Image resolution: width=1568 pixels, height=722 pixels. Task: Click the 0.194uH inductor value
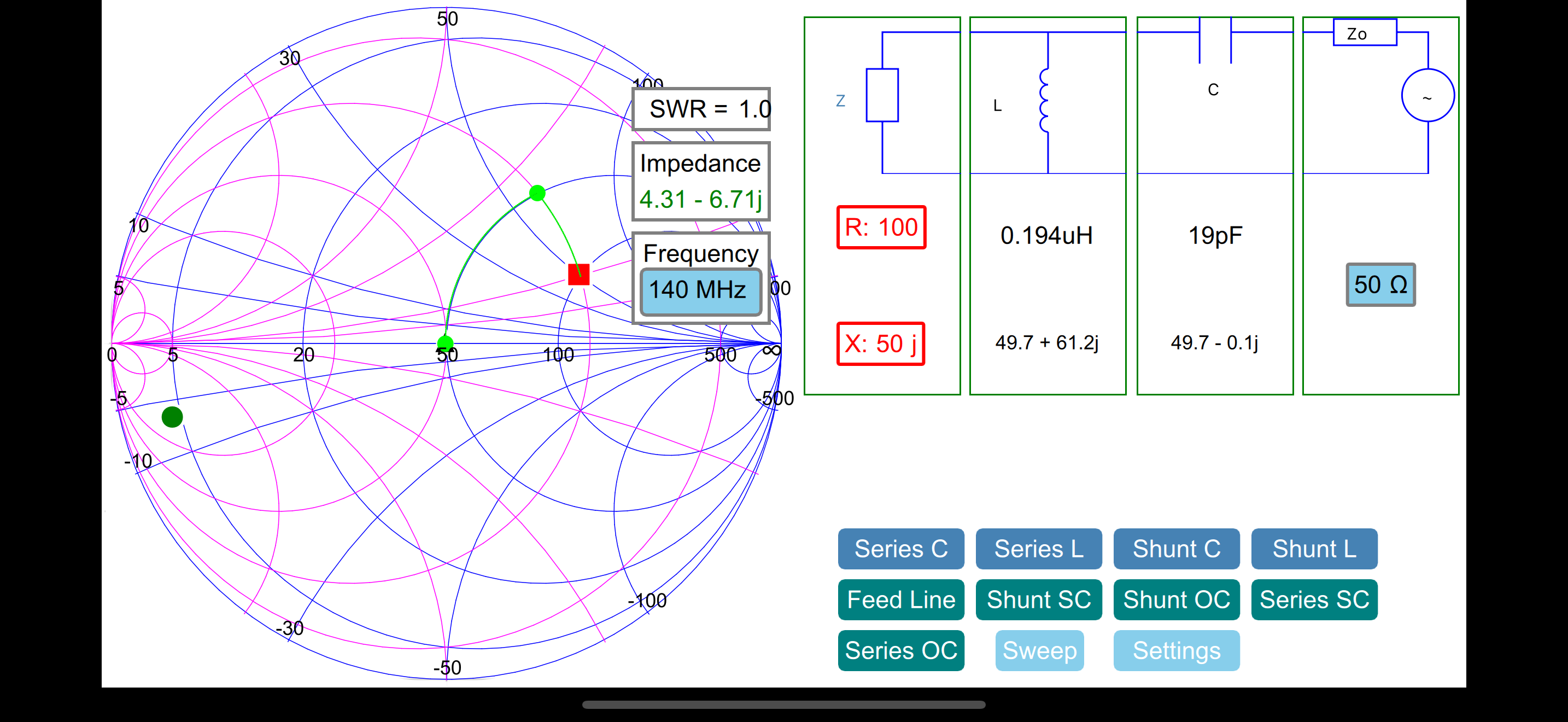click(1046, 236)
